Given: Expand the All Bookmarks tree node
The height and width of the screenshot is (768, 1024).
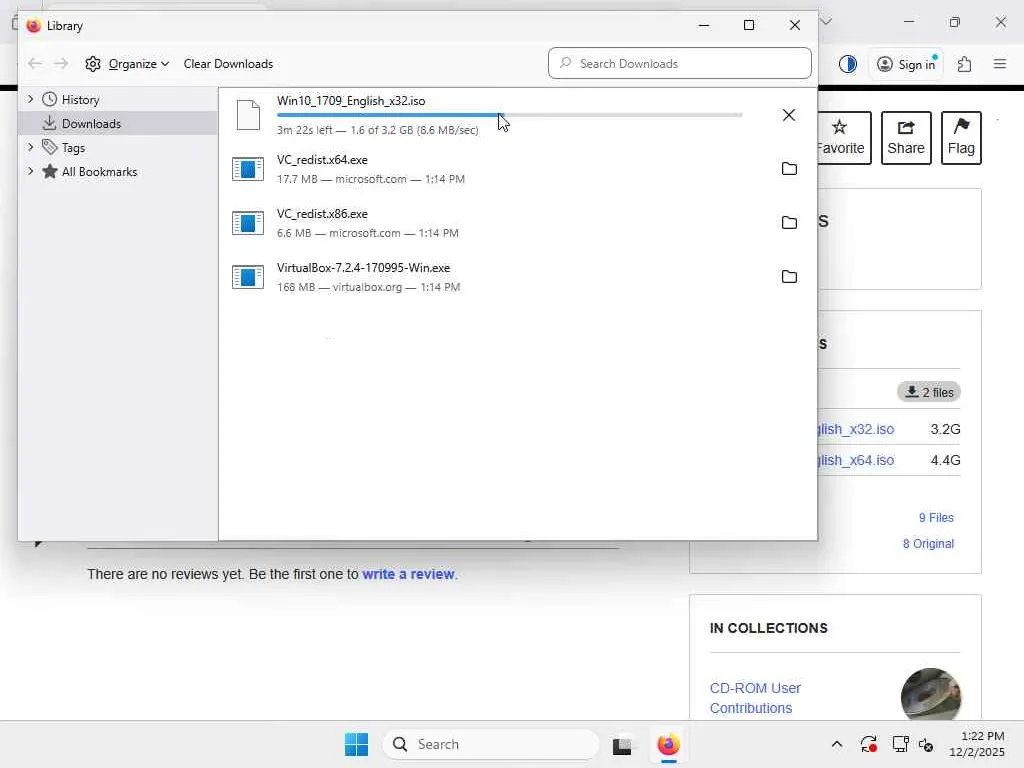Looking at the screenshot, I should 30,172.
